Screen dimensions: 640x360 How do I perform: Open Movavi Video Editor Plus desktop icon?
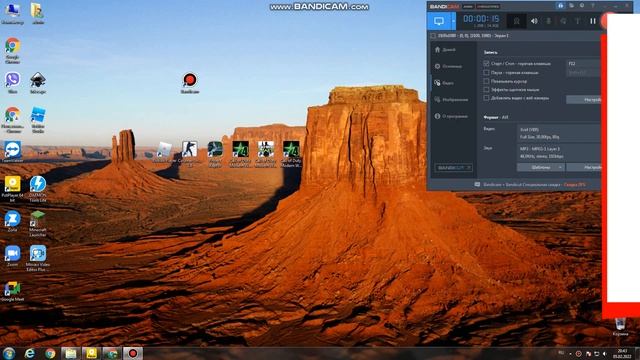[38, 258]
